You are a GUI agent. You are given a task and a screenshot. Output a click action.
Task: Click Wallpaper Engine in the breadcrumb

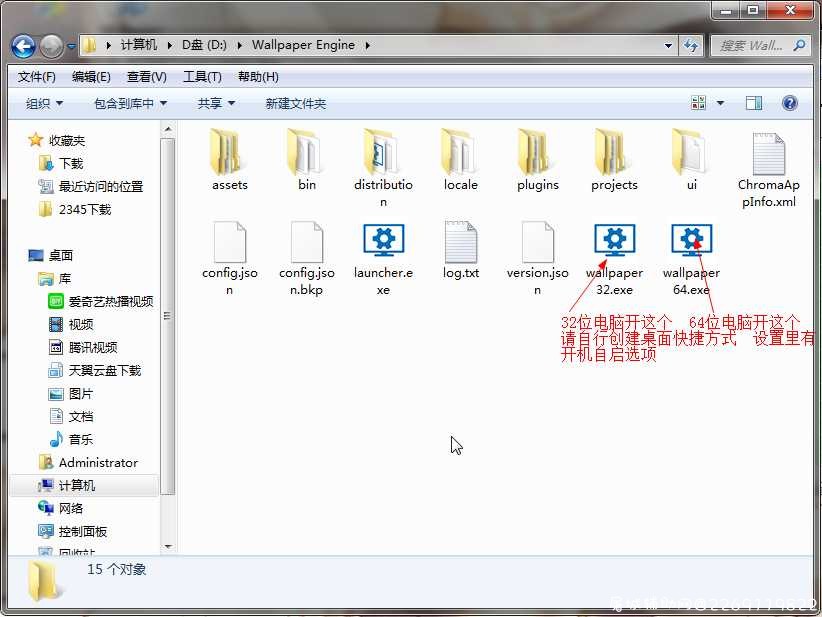tap(303, 45)
